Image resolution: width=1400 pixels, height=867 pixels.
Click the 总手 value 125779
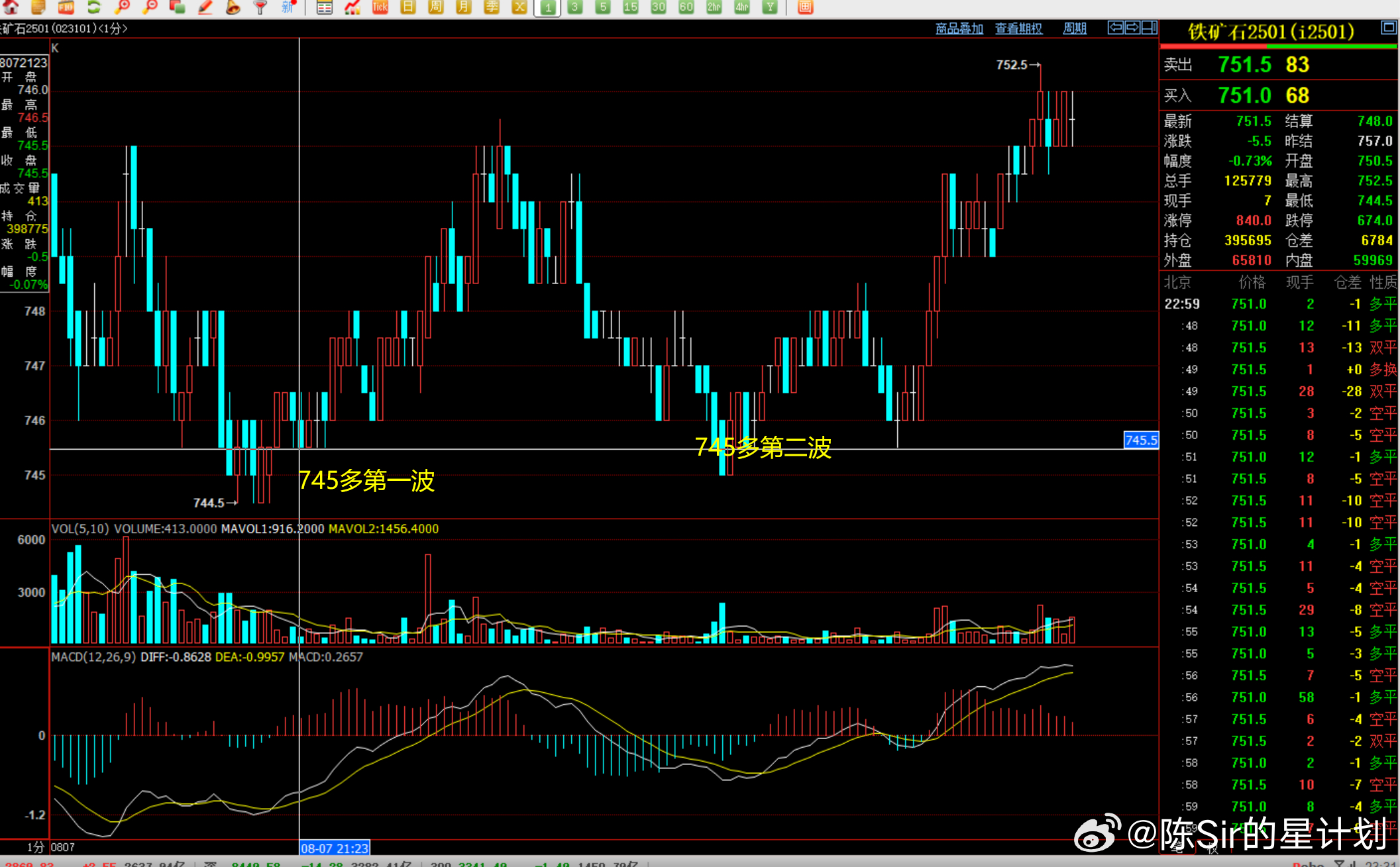[1248, 181]
